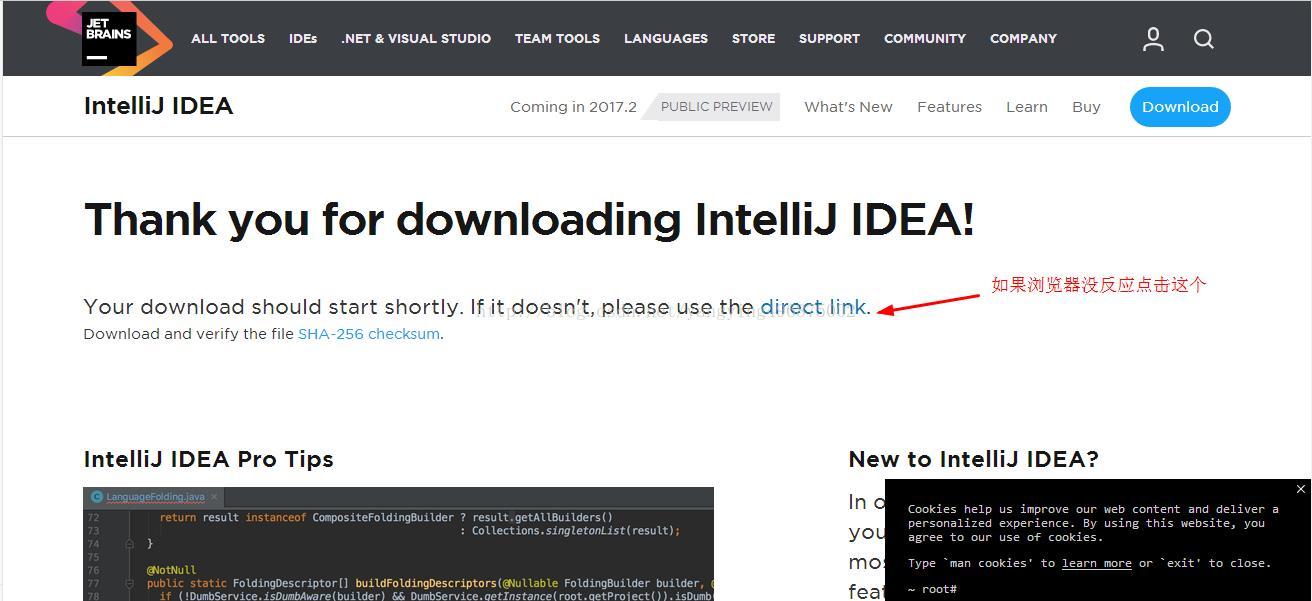Open the What's New page

[848, 107]
